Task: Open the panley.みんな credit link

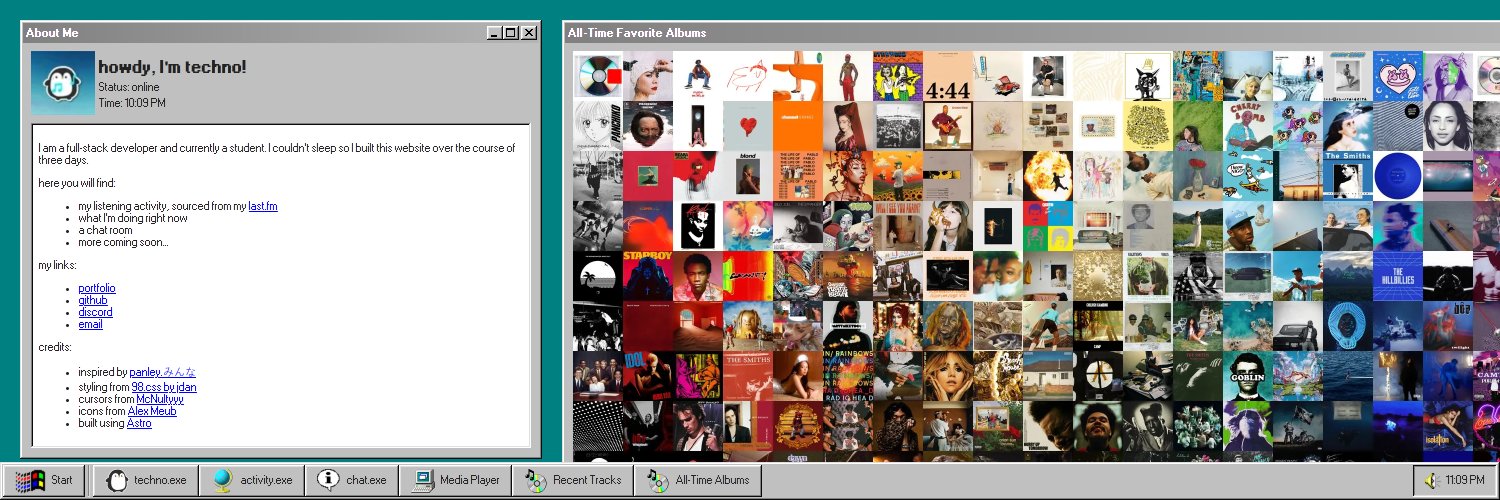Action: [163, 372]
